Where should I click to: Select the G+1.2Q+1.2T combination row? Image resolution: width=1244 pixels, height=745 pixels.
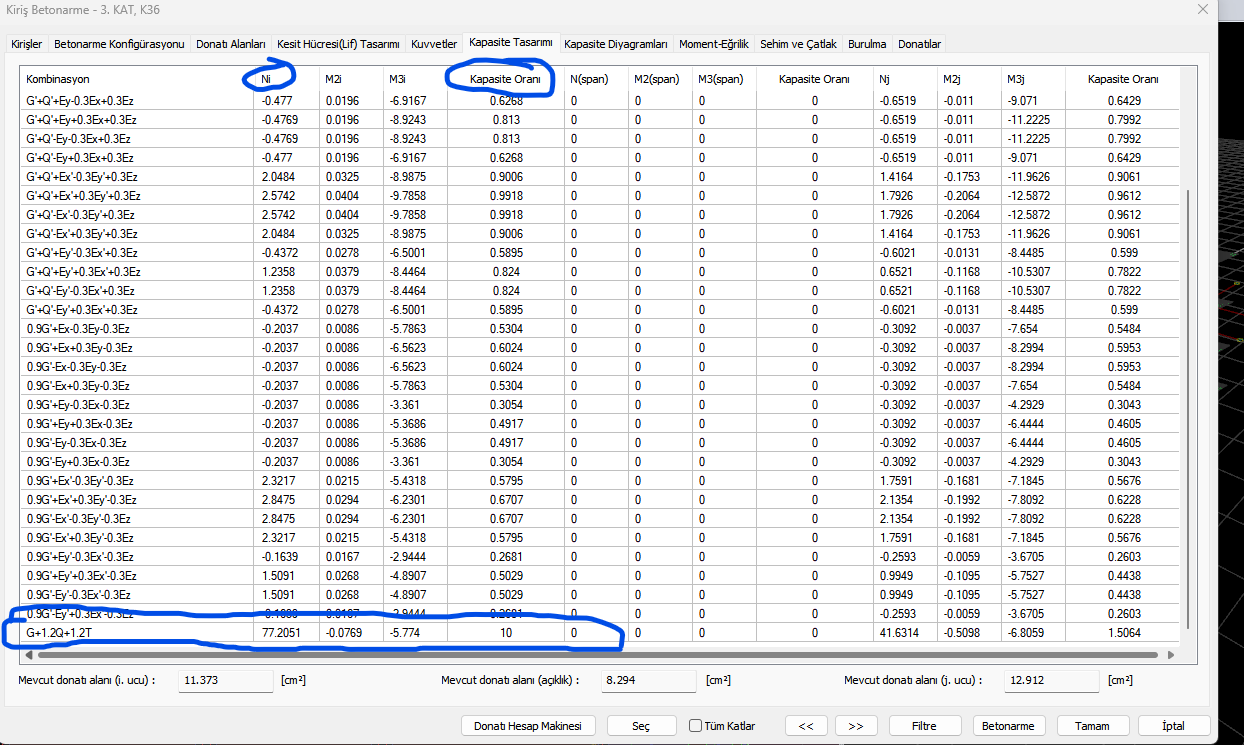(x=600, y=632)
